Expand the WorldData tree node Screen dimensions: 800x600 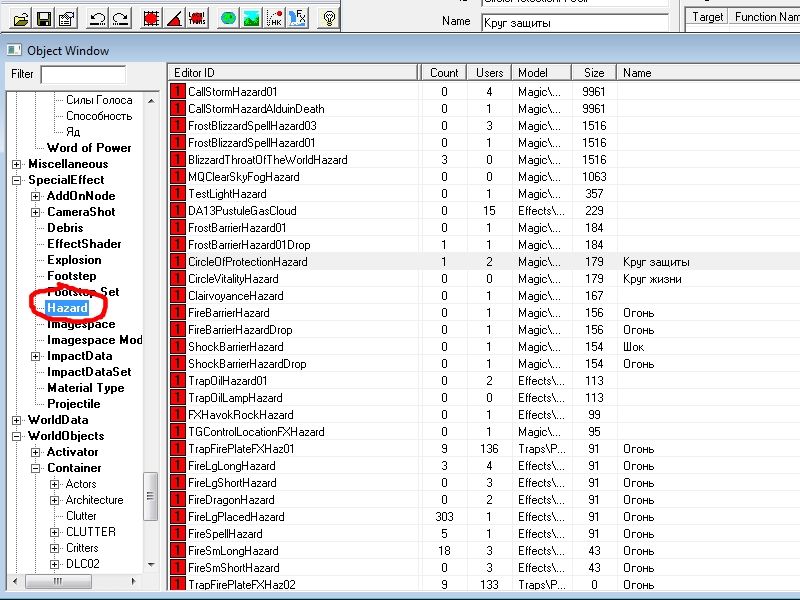[17, 420]
